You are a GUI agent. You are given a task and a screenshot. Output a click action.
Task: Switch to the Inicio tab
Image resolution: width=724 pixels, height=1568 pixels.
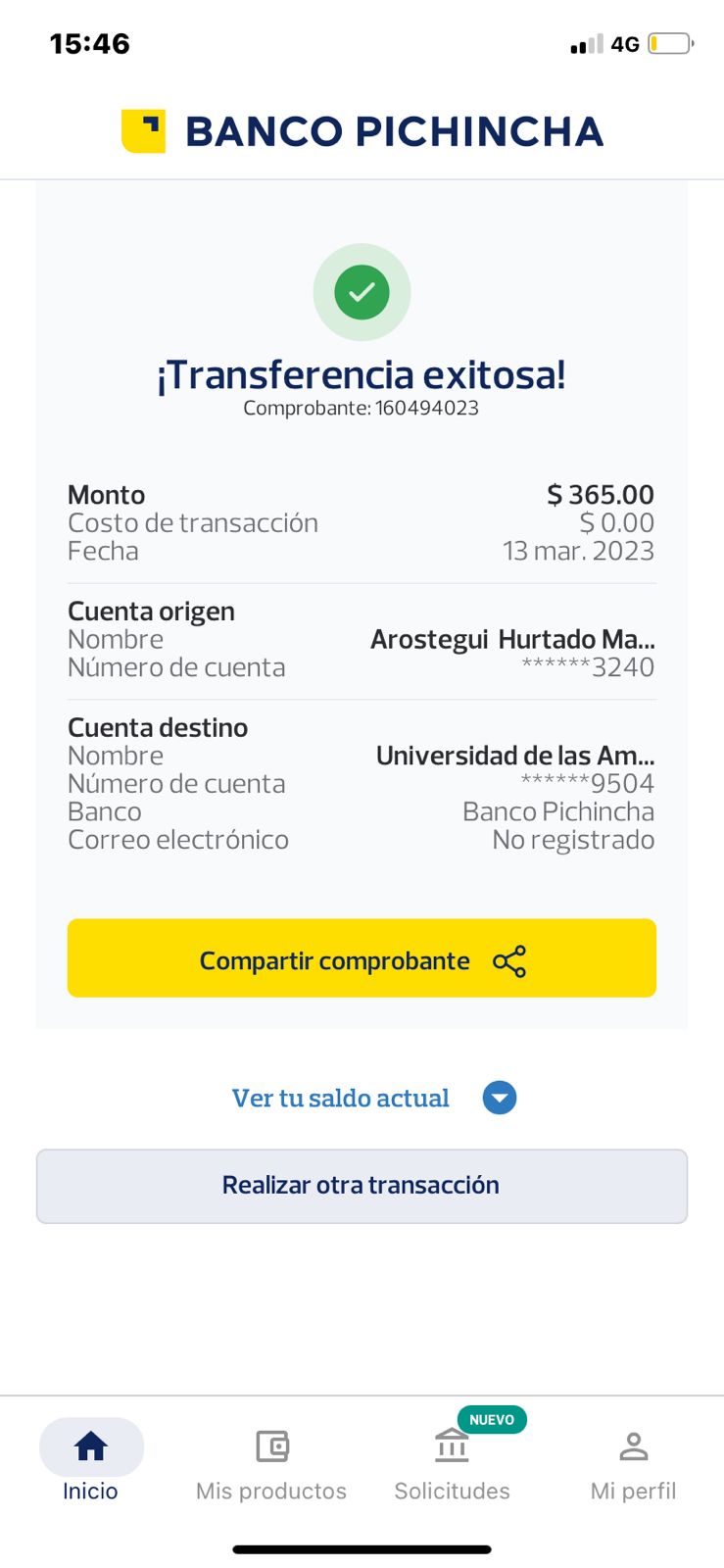(x=90, y=1491)
